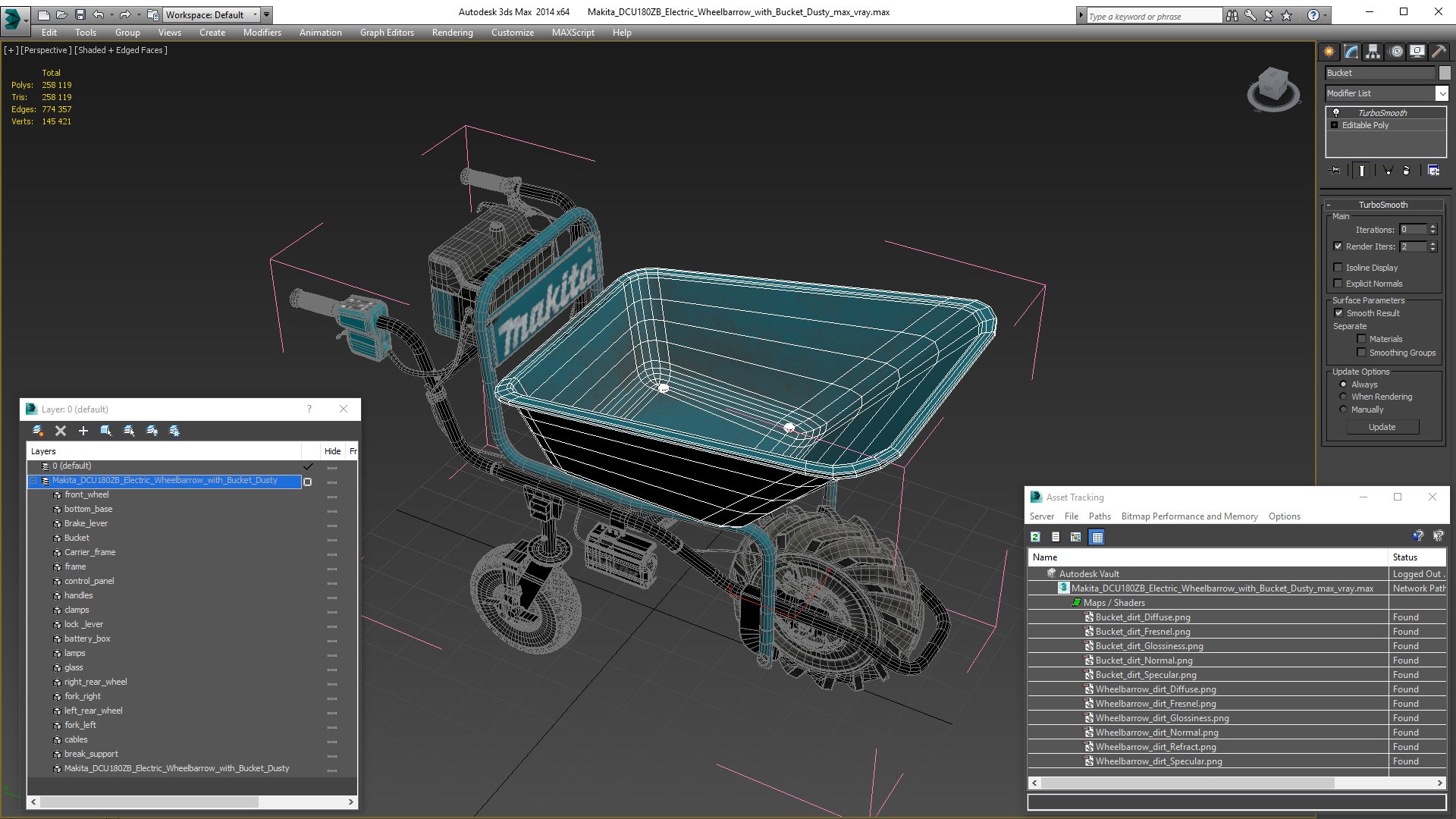Viewport: 1456px width, 819px height.
Task: Open the Help question mark icon
Action: (x=1313, y=15)
